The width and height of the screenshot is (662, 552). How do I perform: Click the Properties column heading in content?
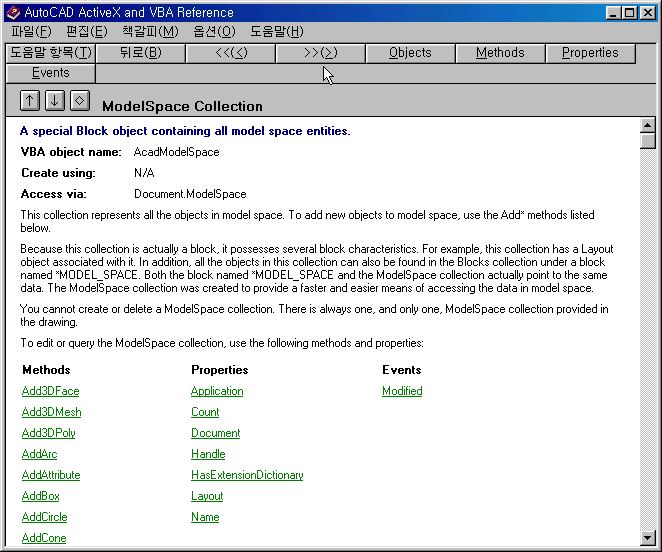[220, 370]
